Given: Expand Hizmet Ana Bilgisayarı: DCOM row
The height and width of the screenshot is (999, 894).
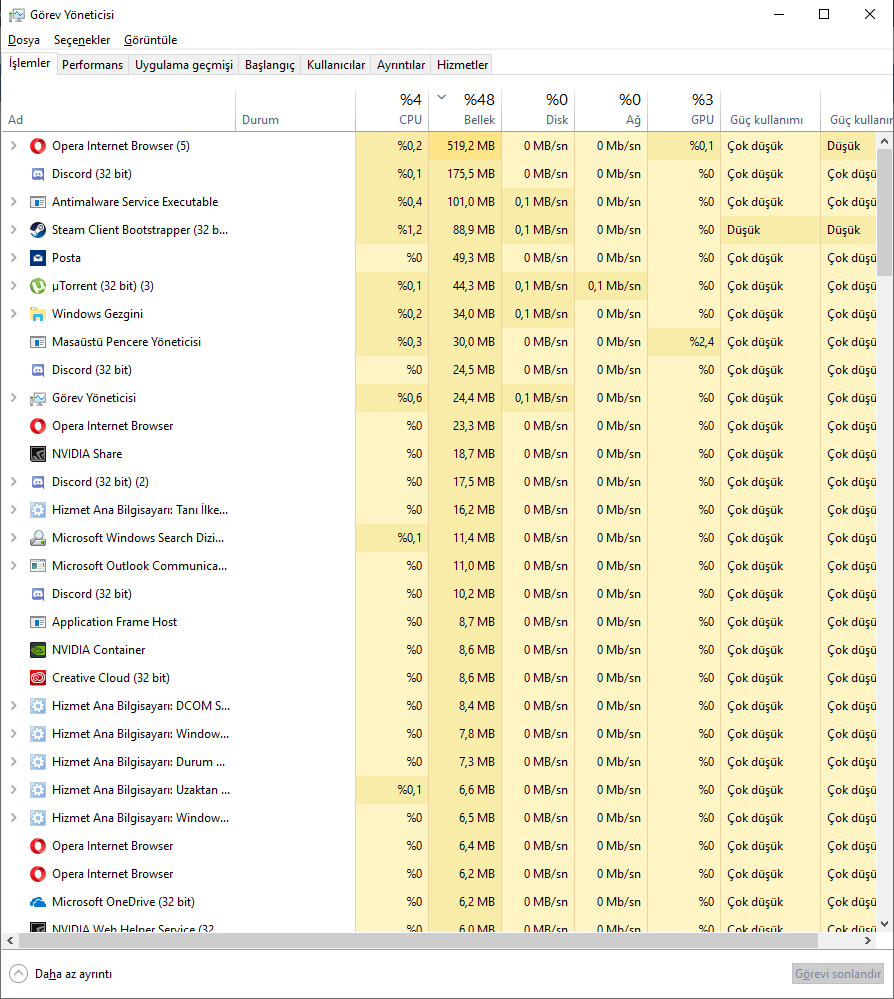Looking at the screenshot, I should [x=13, y=707].
